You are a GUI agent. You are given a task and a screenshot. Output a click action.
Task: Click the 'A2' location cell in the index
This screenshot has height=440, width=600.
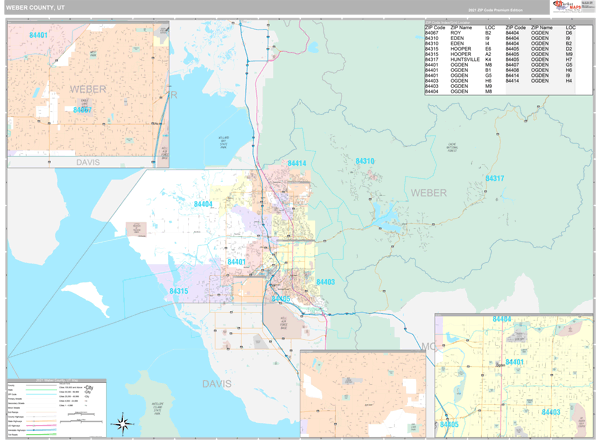488,54
